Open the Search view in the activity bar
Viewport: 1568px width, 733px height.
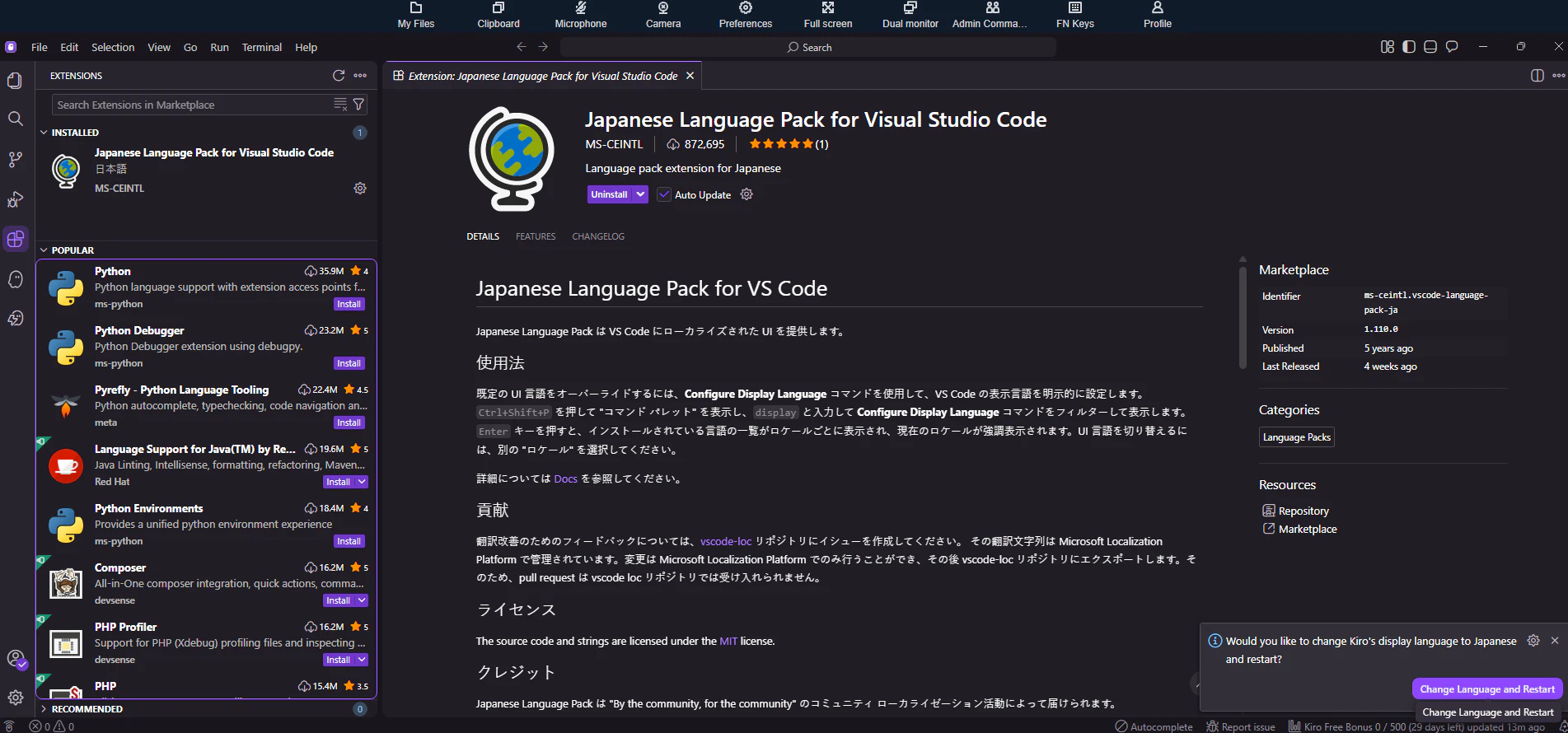click(x=15, y=119)
